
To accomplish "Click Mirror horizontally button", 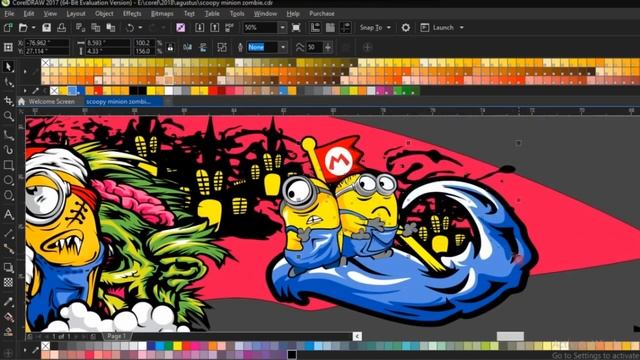I will [x=187, y=47].
